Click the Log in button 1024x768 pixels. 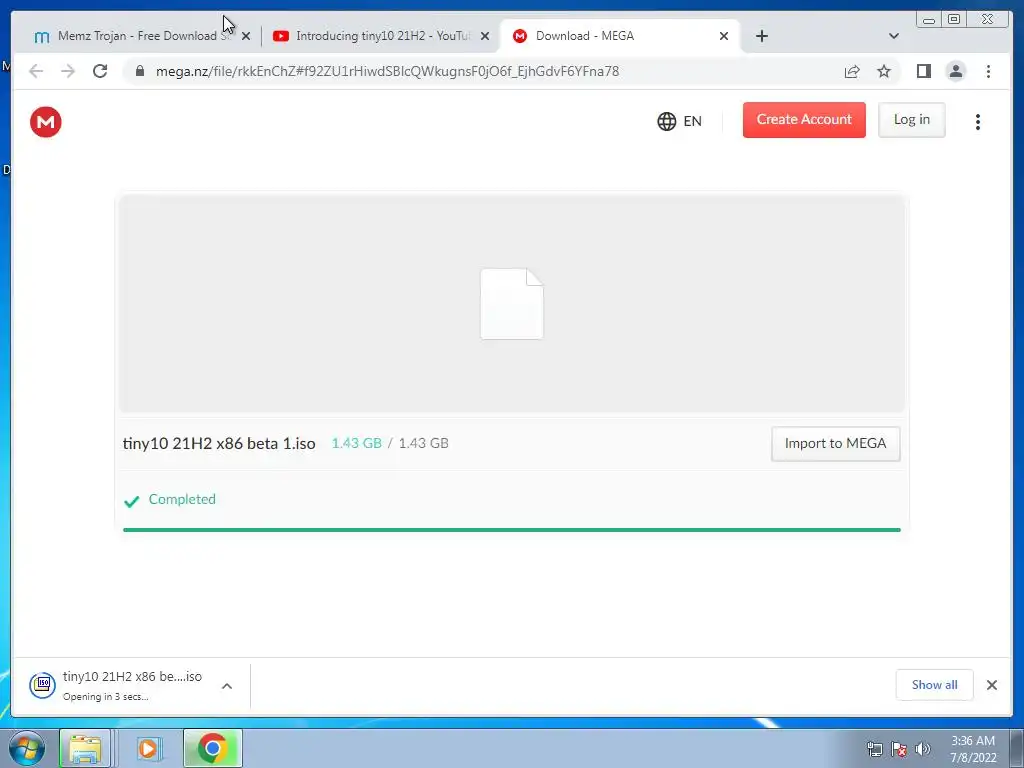point(912,120)
